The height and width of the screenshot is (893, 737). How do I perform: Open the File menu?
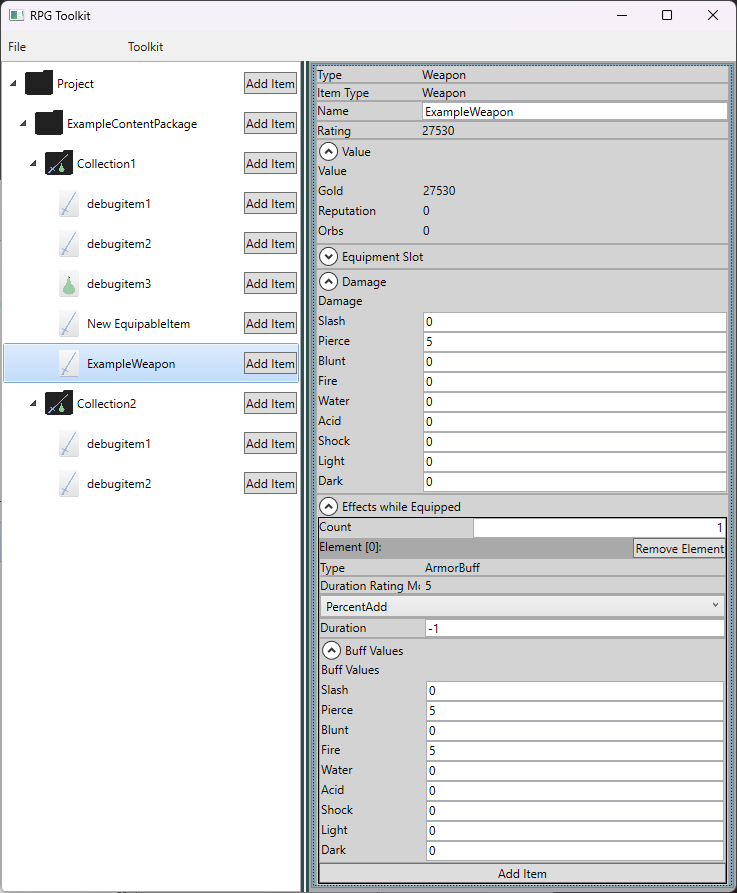coord(17,47)
